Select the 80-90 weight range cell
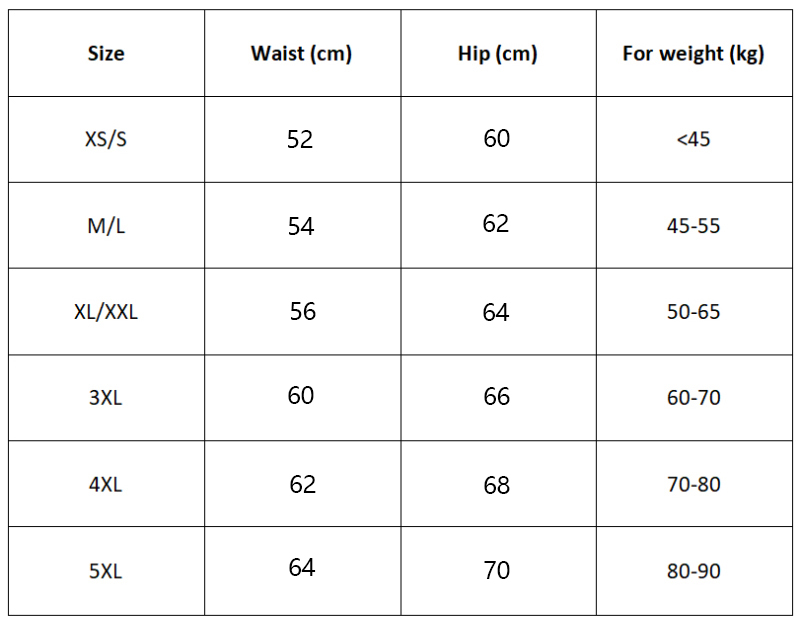This screenshot has height=626, width=800. 693,572
